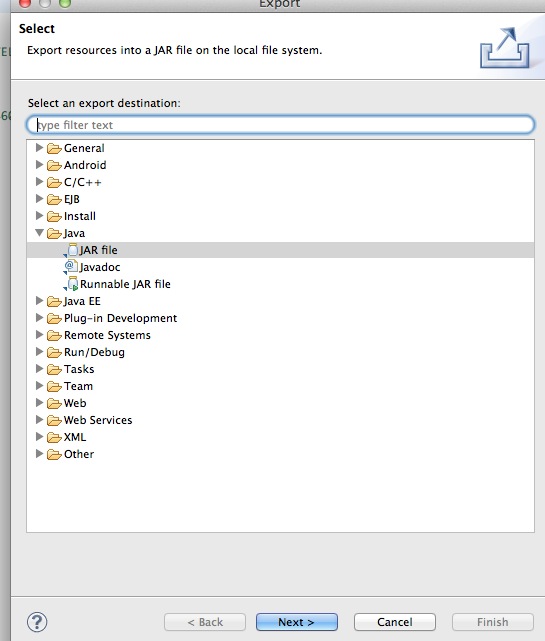
Task: Click the JAR file jar icon
Action: (71, 250)
